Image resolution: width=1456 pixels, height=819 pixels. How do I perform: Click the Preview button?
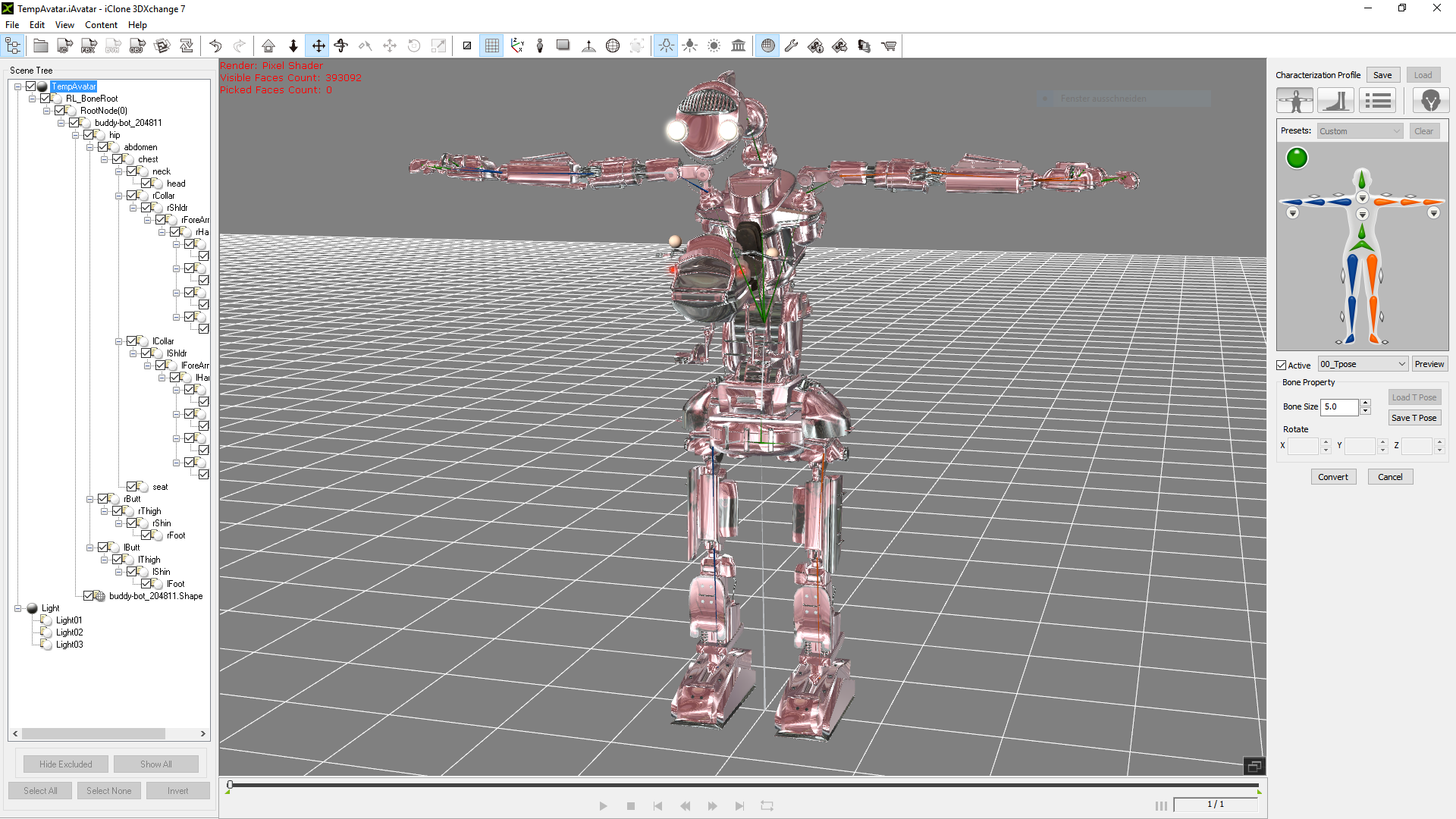point(1429,365)
